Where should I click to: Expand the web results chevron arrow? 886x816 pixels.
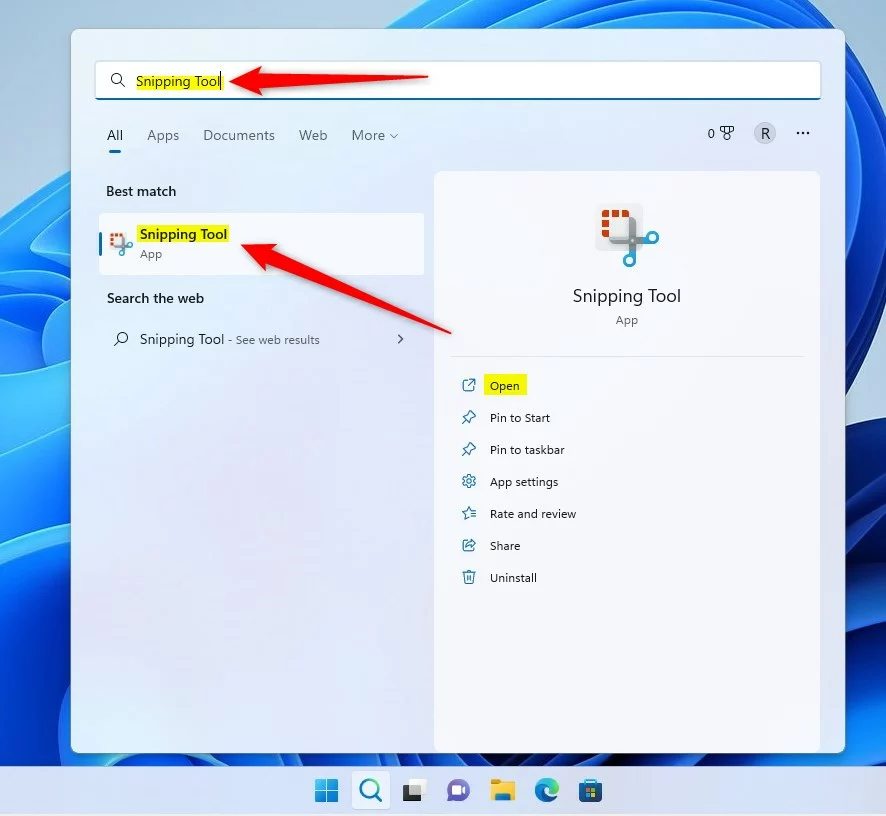(401, 339)
